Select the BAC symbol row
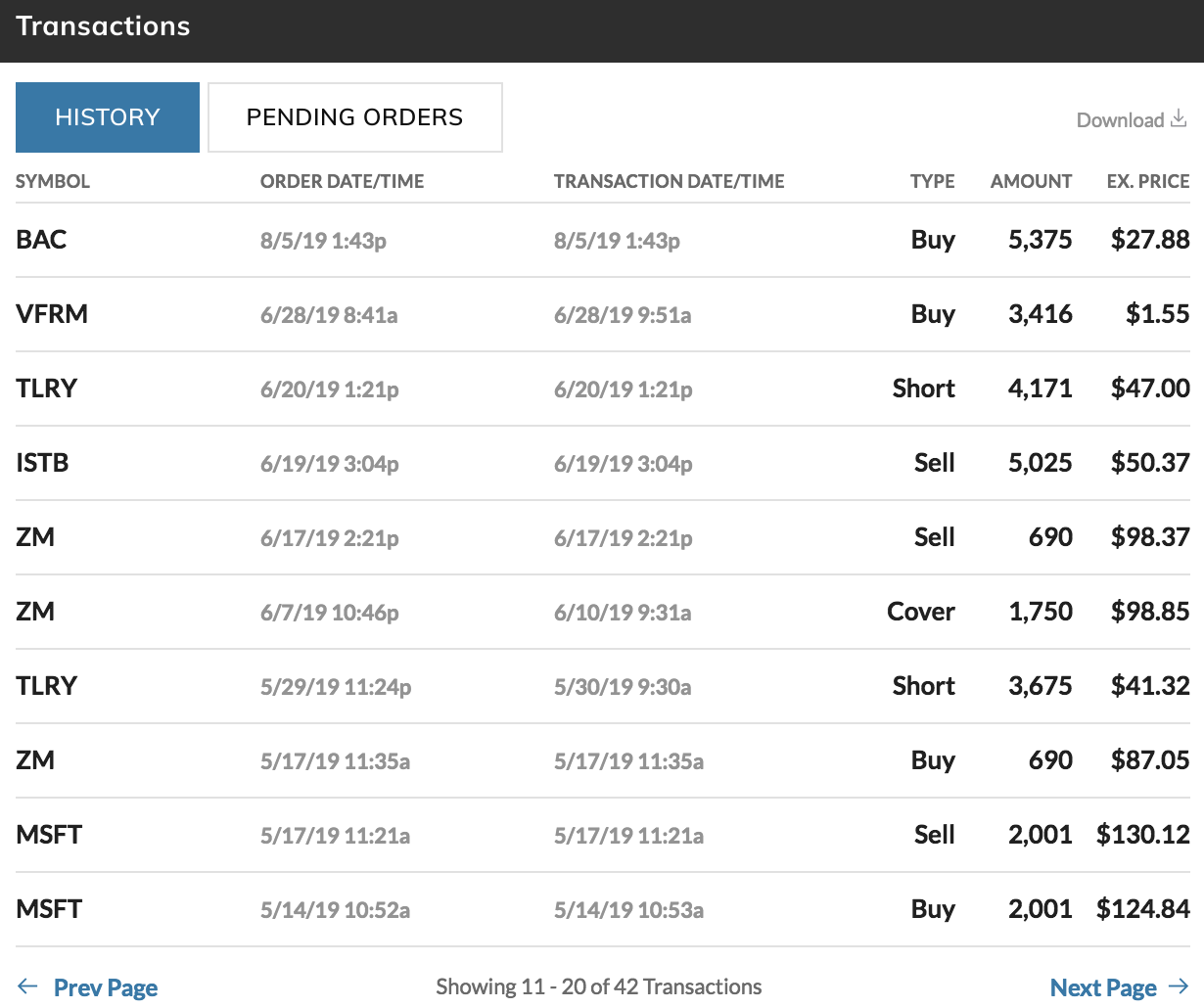 click(41, 240)
